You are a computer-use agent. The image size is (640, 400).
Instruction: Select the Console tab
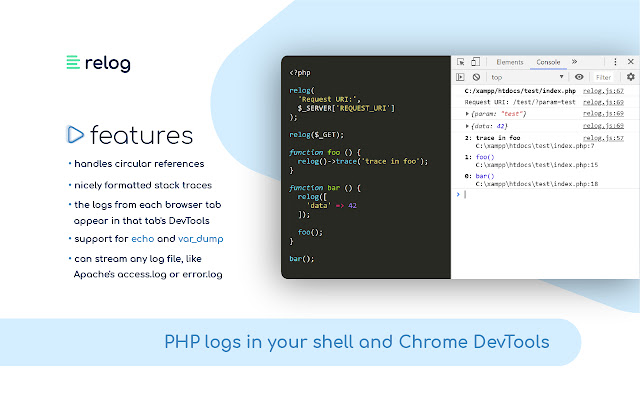coord(548,62)
